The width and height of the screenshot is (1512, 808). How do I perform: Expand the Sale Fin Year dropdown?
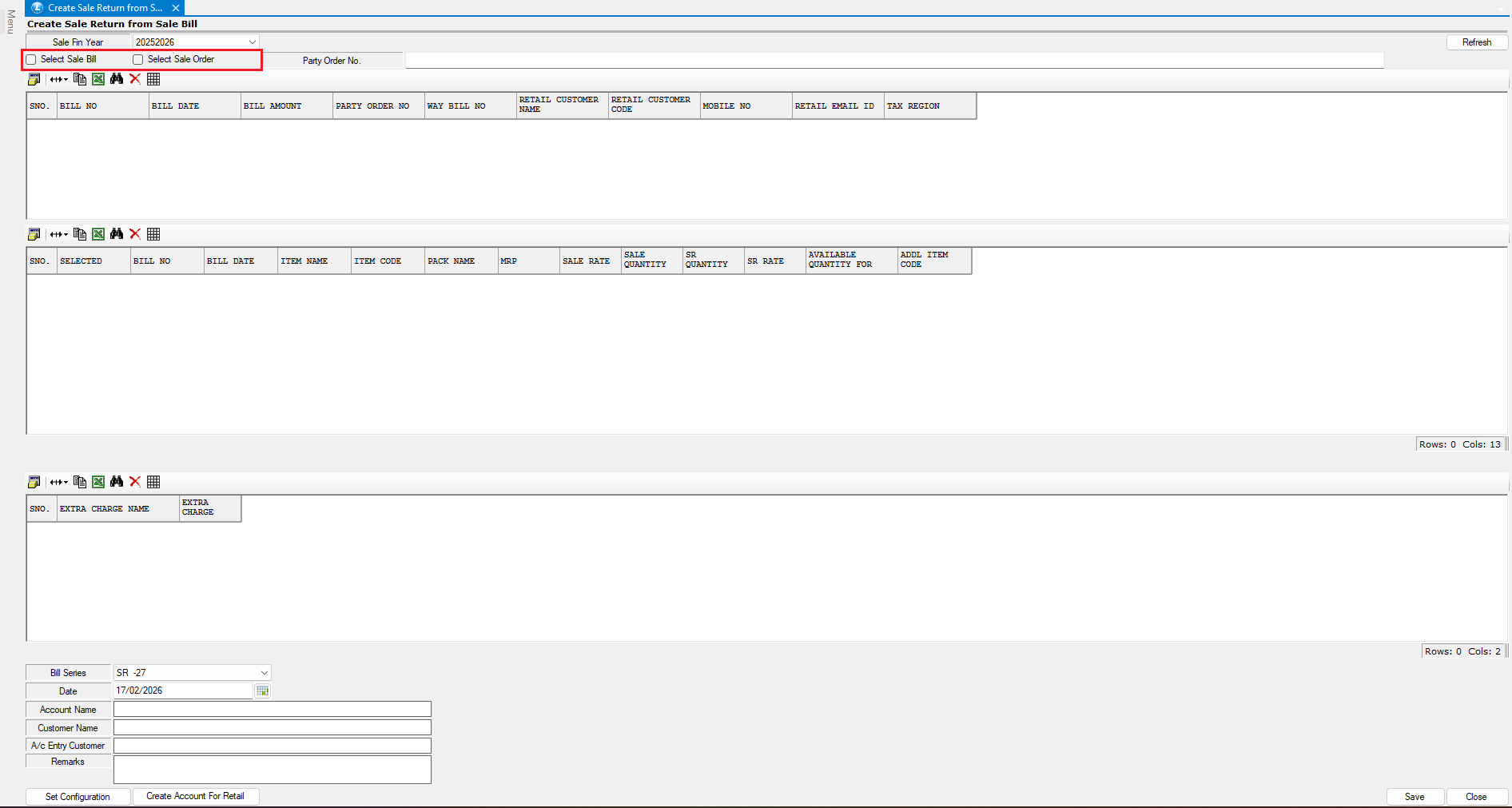252,42
